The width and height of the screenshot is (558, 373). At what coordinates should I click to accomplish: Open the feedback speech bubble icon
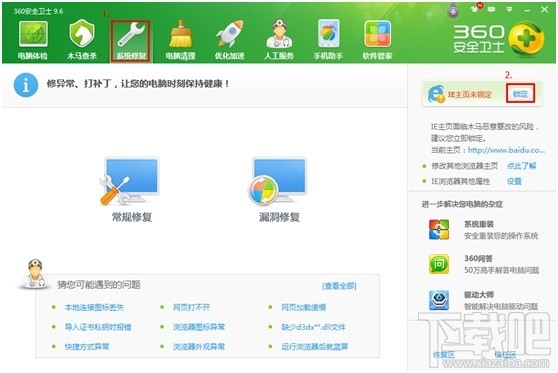pyautogui.click(x=491, y=10)
